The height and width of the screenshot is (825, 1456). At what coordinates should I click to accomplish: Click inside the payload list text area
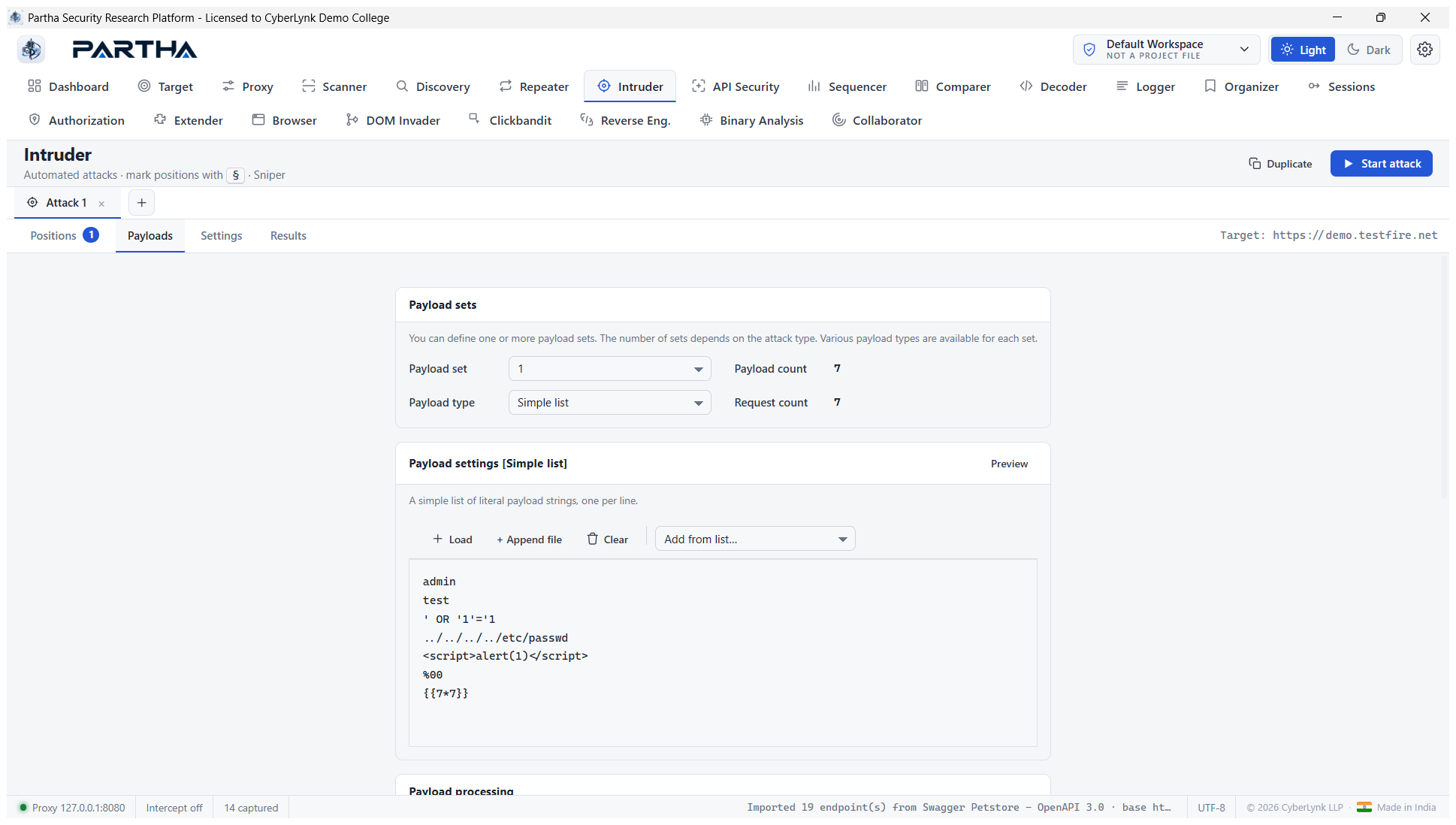pos(723,652)
